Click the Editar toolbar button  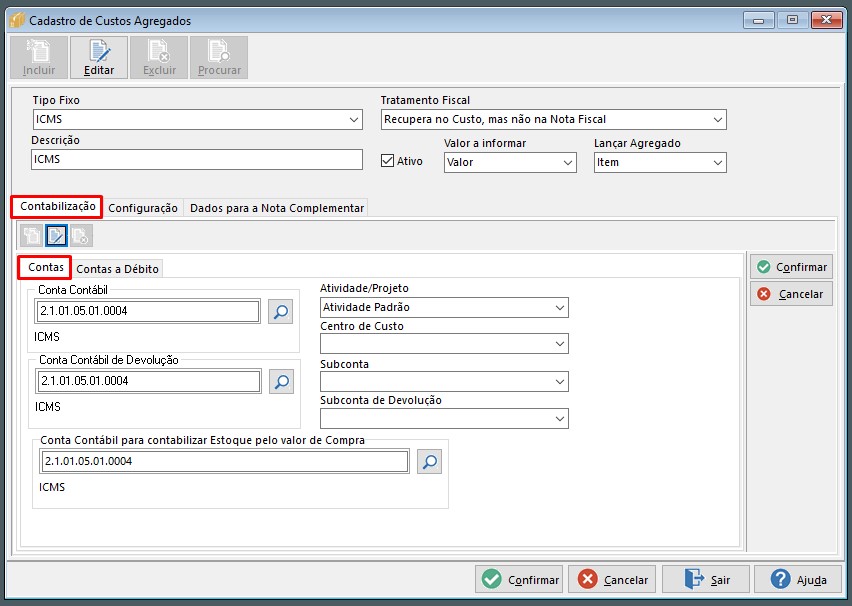(99, 58)
